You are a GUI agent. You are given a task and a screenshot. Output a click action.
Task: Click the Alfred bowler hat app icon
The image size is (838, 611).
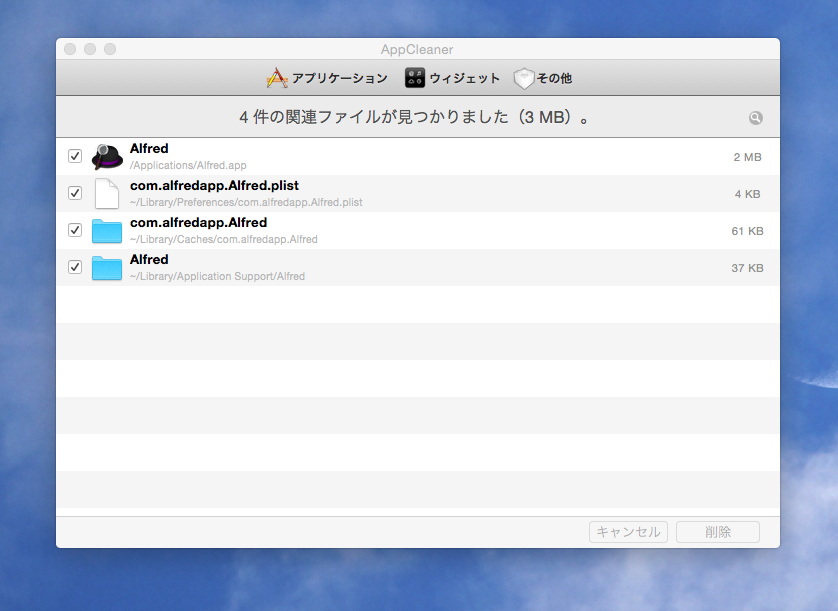(107, 156)
